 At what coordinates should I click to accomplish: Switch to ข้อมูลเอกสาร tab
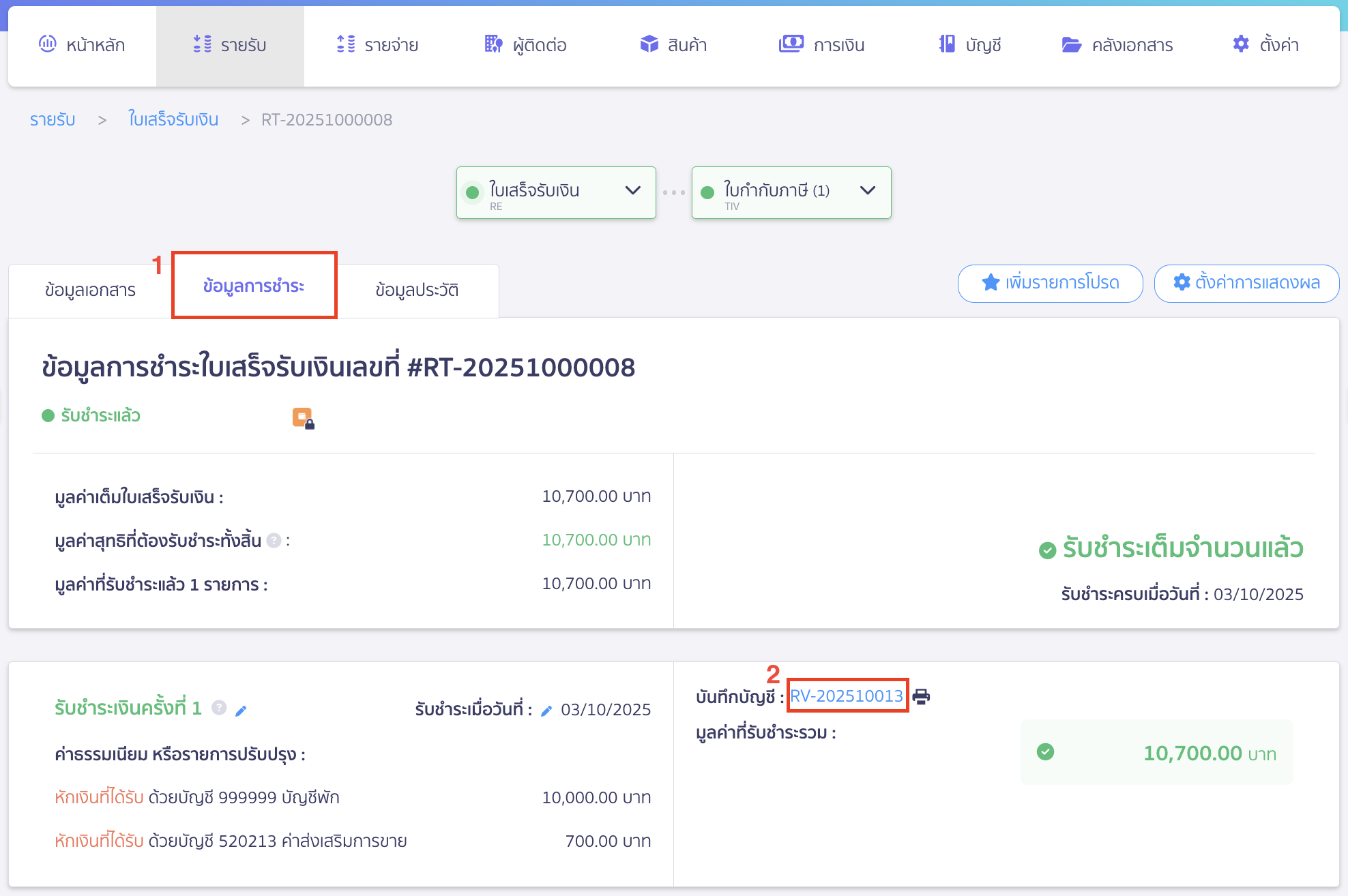point(90,290)
